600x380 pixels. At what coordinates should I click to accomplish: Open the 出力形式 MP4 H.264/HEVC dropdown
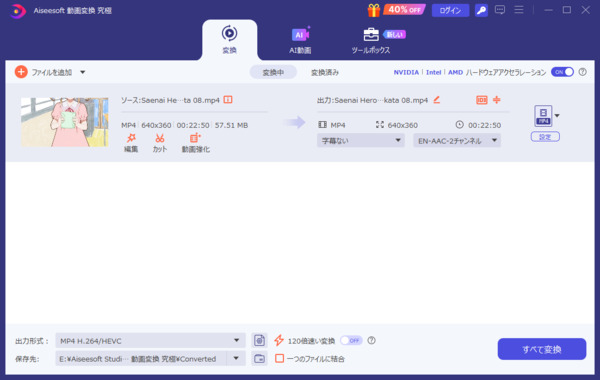click(x=150, y=341)
